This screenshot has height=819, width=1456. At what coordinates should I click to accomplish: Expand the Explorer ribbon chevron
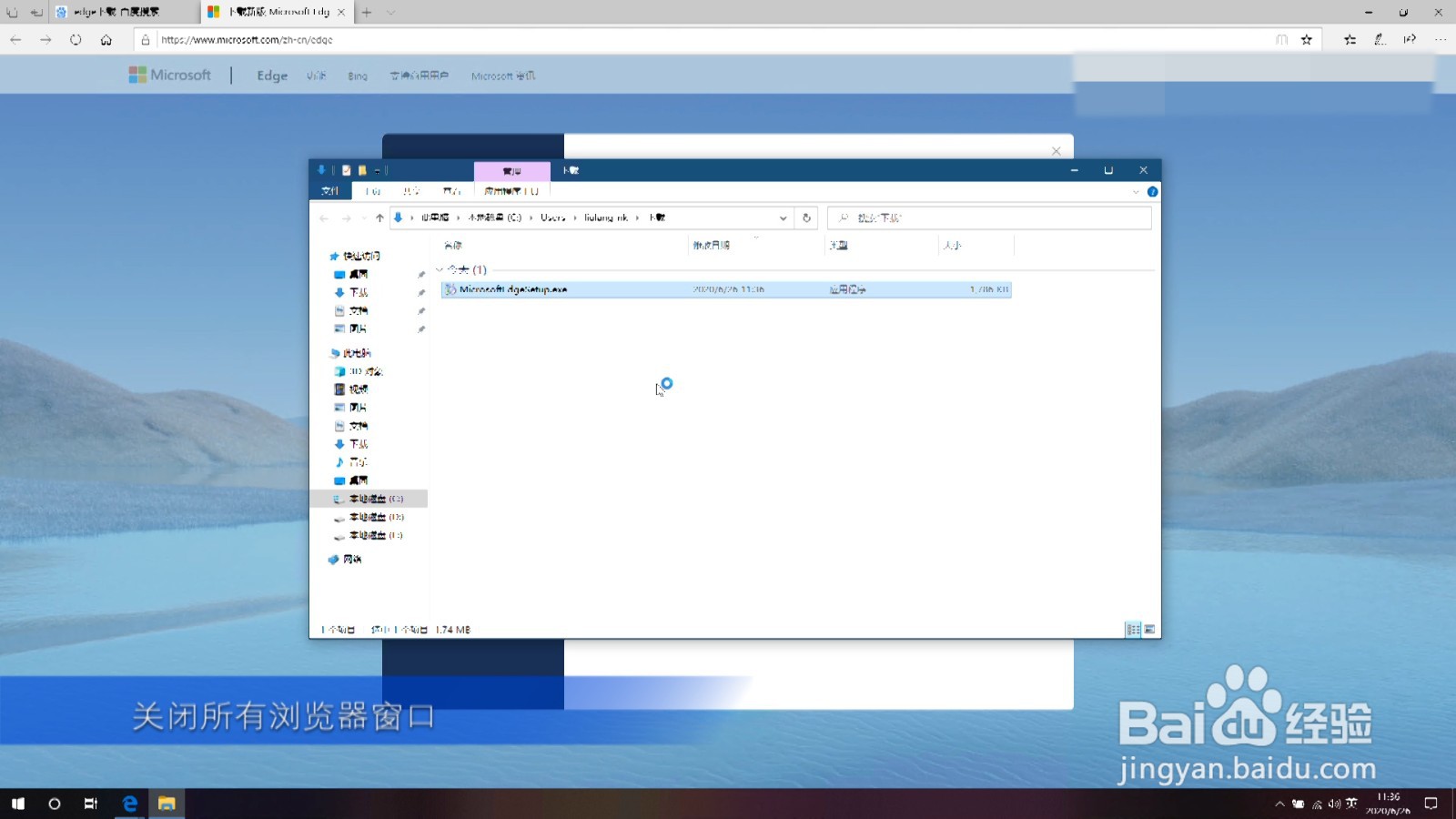[x=1136, y=192]
